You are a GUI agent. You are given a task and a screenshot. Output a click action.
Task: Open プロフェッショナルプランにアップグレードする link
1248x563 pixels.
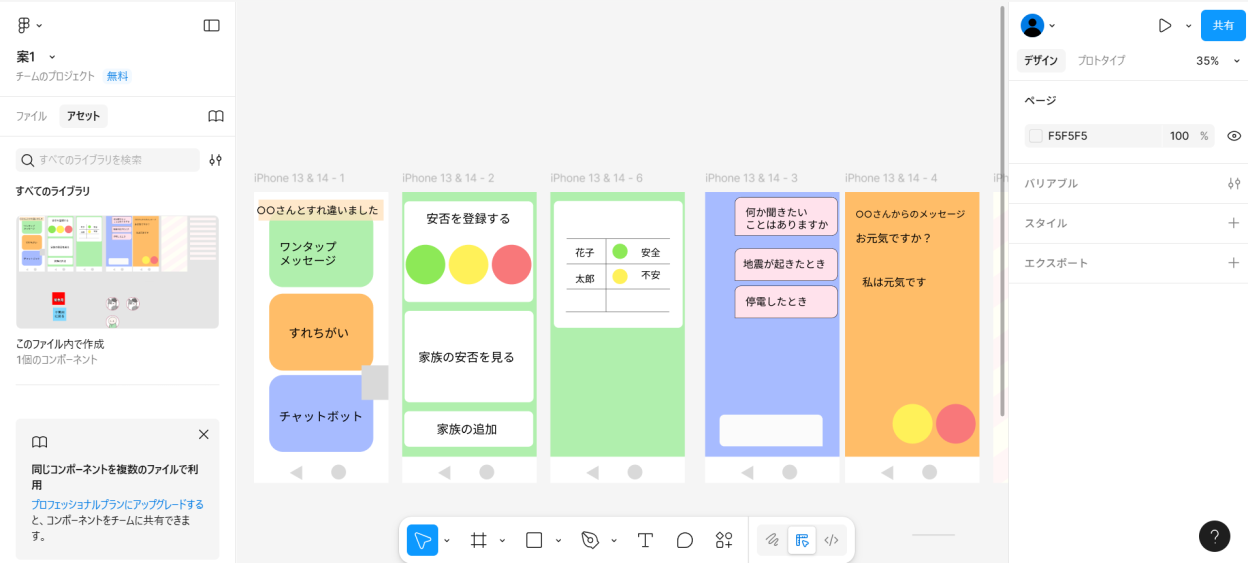coord(117,505)
